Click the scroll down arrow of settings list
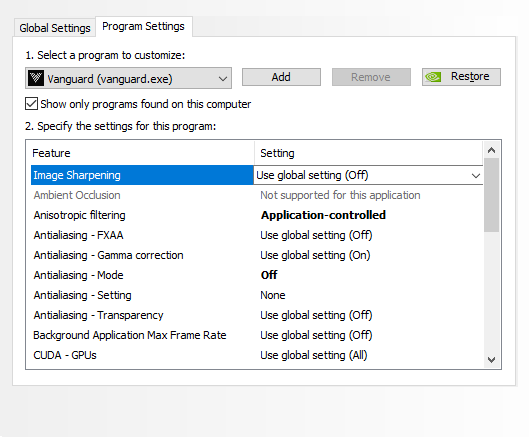529x439 pixels. (492, 360)
